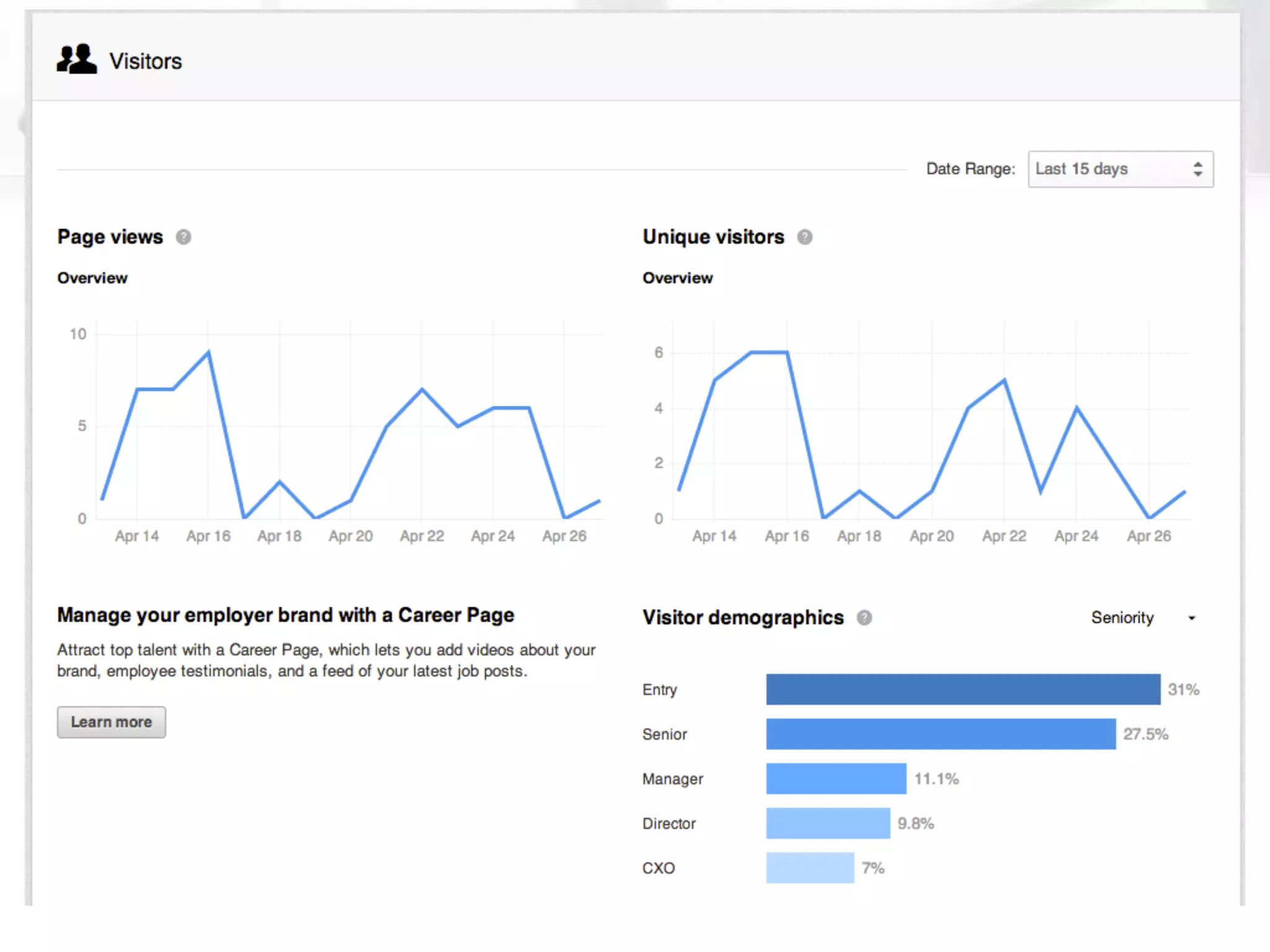Open the Date Range dropdown
1270x952 pixels.
click(x=1110, y=169)
